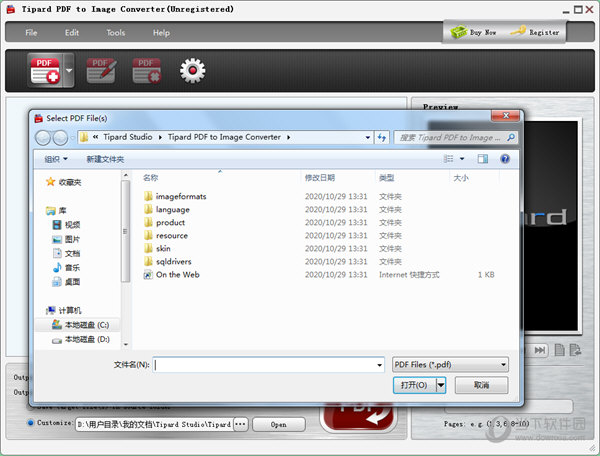Select 库 in navigation pane

(56, 210)
